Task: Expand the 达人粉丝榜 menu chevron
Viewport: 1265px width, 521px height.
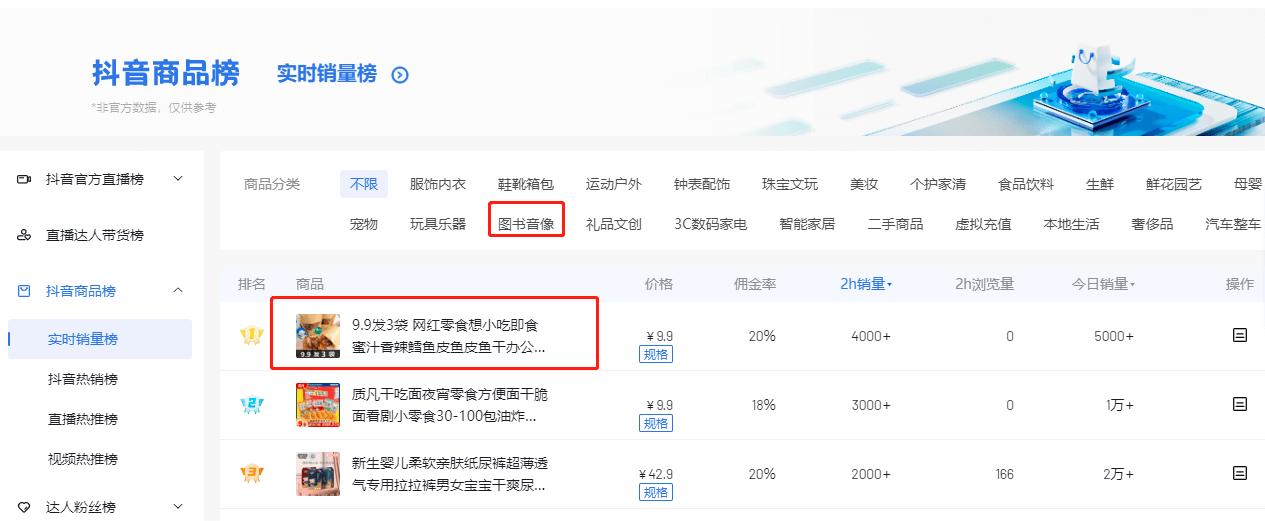Action: (178, 507)
